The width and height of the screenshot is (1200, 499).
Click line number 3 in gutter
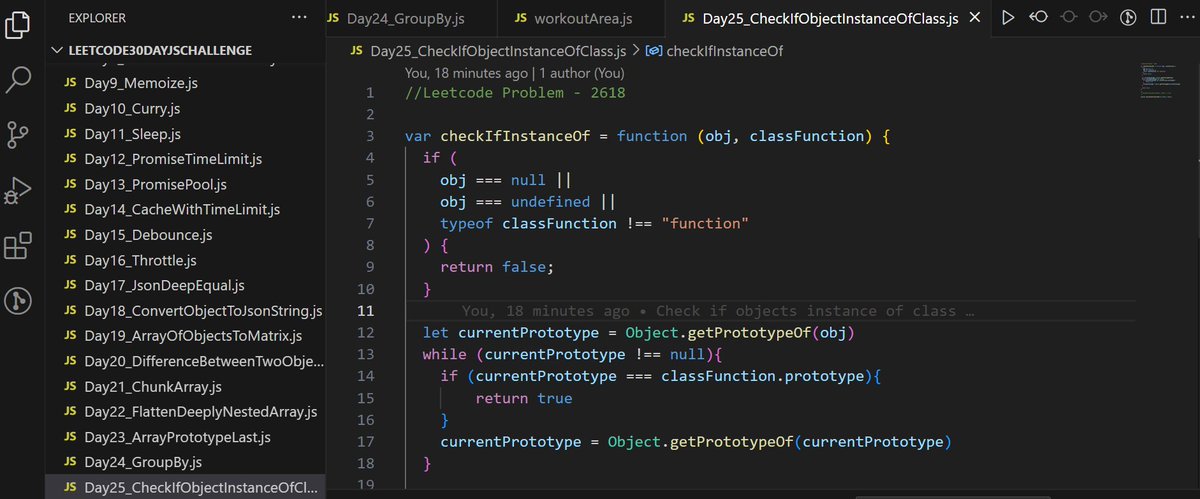(369, 136)
